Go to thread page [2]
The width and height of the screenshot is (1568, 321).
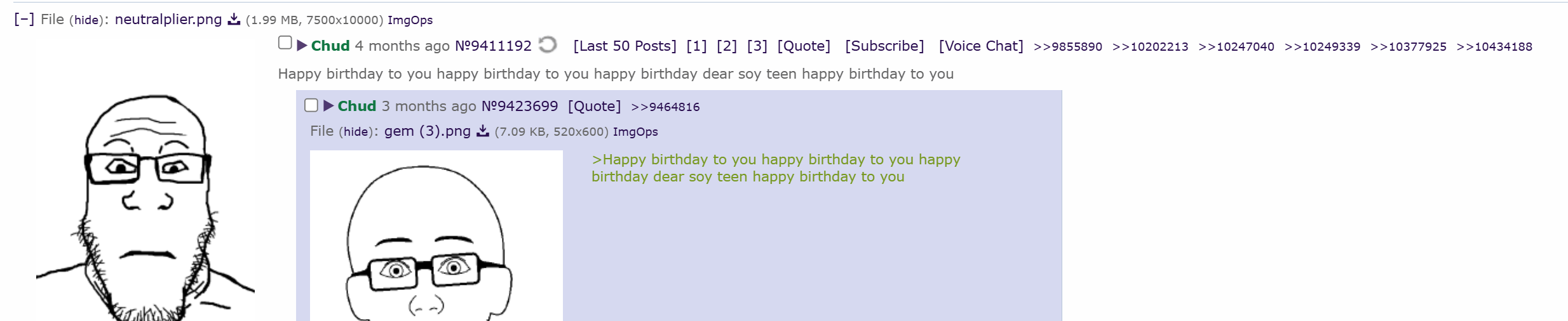[x=726, y=46]
